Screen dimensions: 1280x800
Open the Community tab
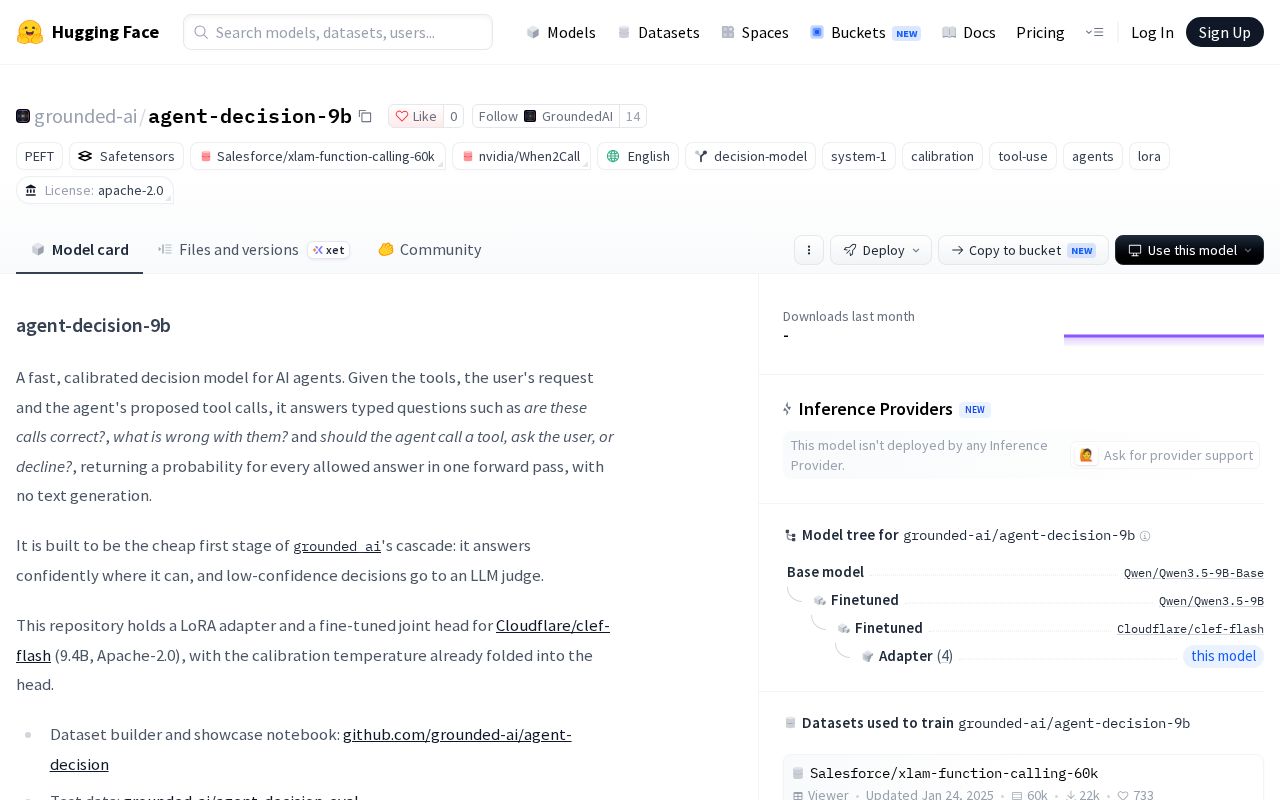[429, 249]
